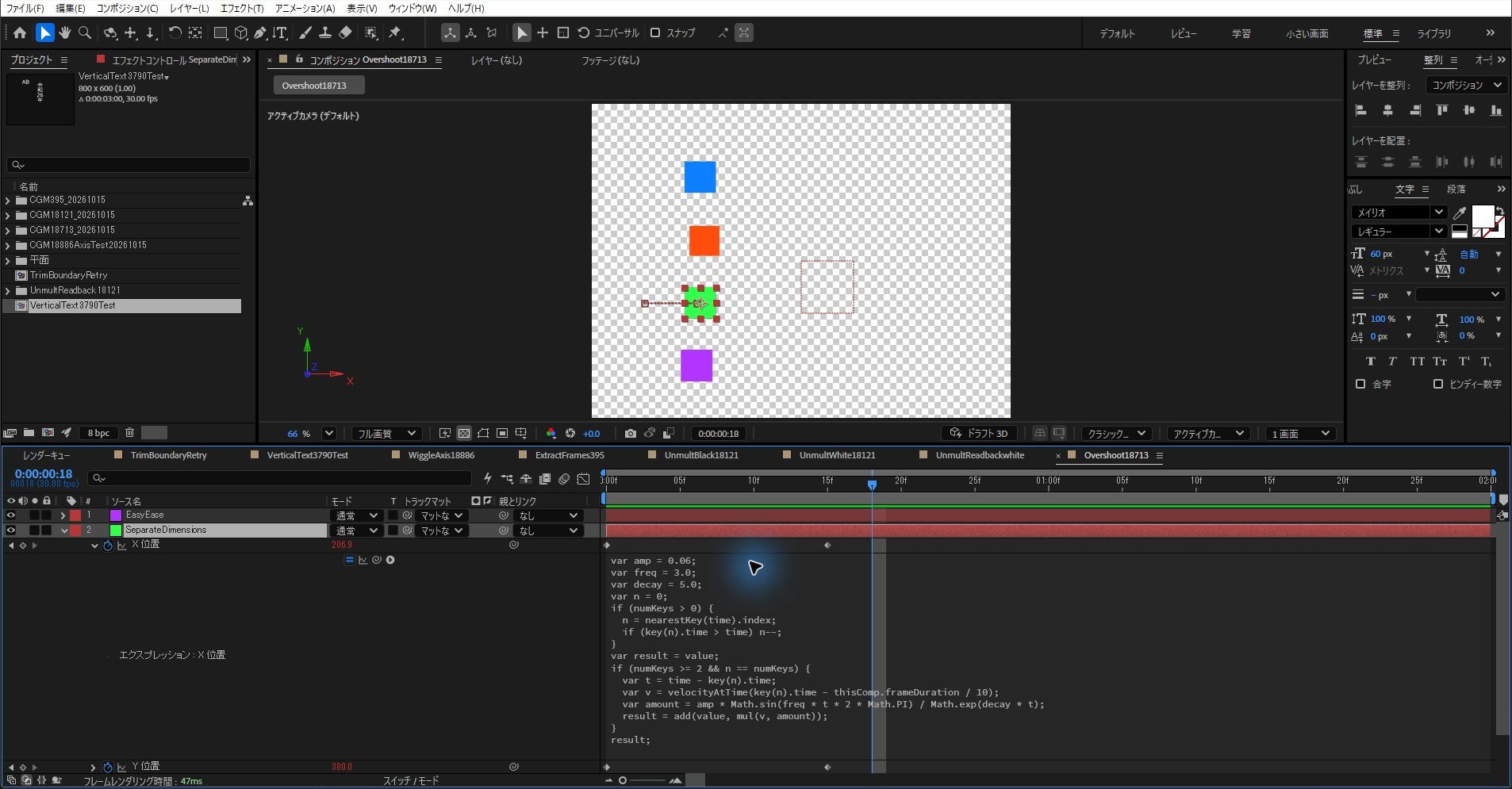This screenshot has width=1512, height=789.
Task: Enable the スナップ checkbox
Action: click(x=655, y=33)
